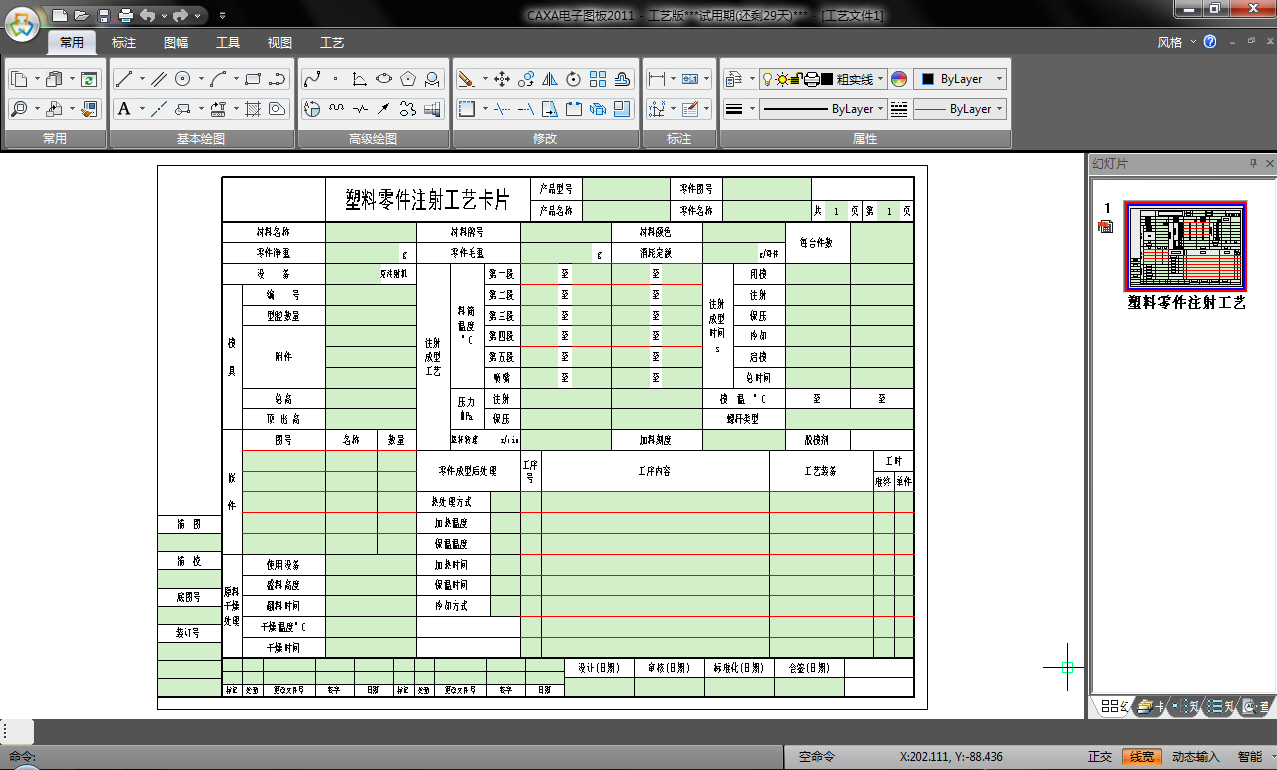The width and height of the screenshot is (1277, 770).
Task: Toggle 线宽 line width display
Action: 1140,757
